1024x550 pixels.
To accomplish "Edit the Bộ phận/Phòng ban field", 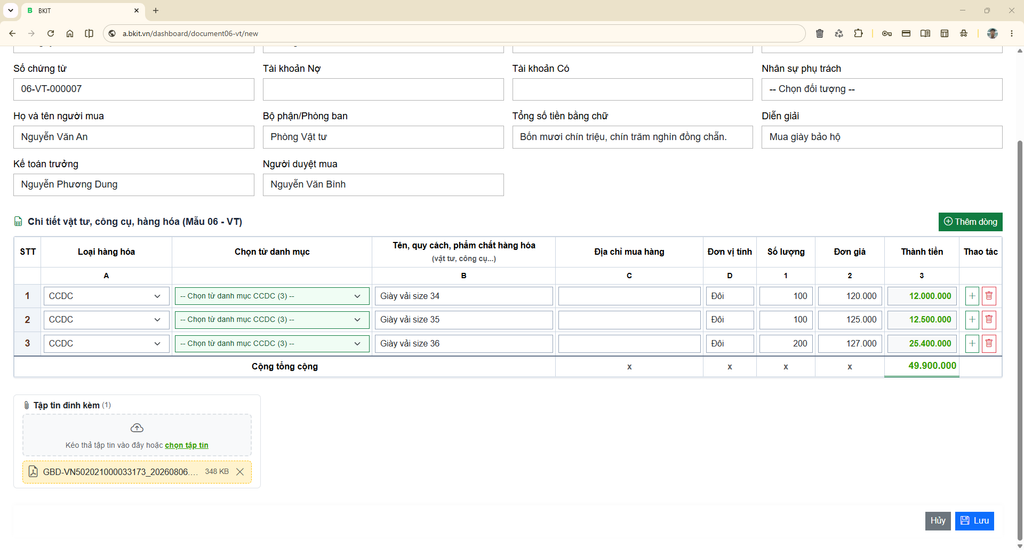I will pyautogui.click(x=383, y=137).
